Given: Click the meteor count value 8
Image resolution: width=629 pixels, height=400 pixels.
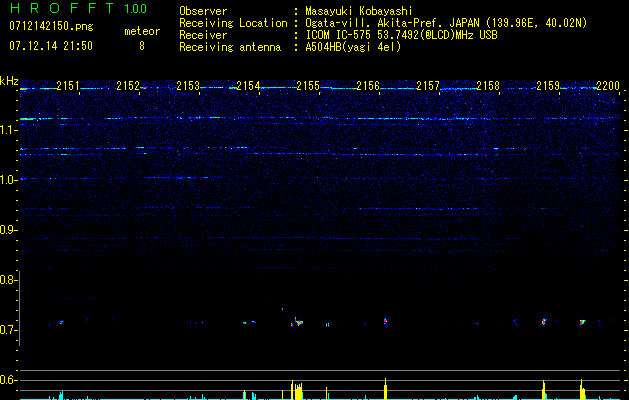Looking at the screenshot, I should pyautogui.click(x=142, y=46).
